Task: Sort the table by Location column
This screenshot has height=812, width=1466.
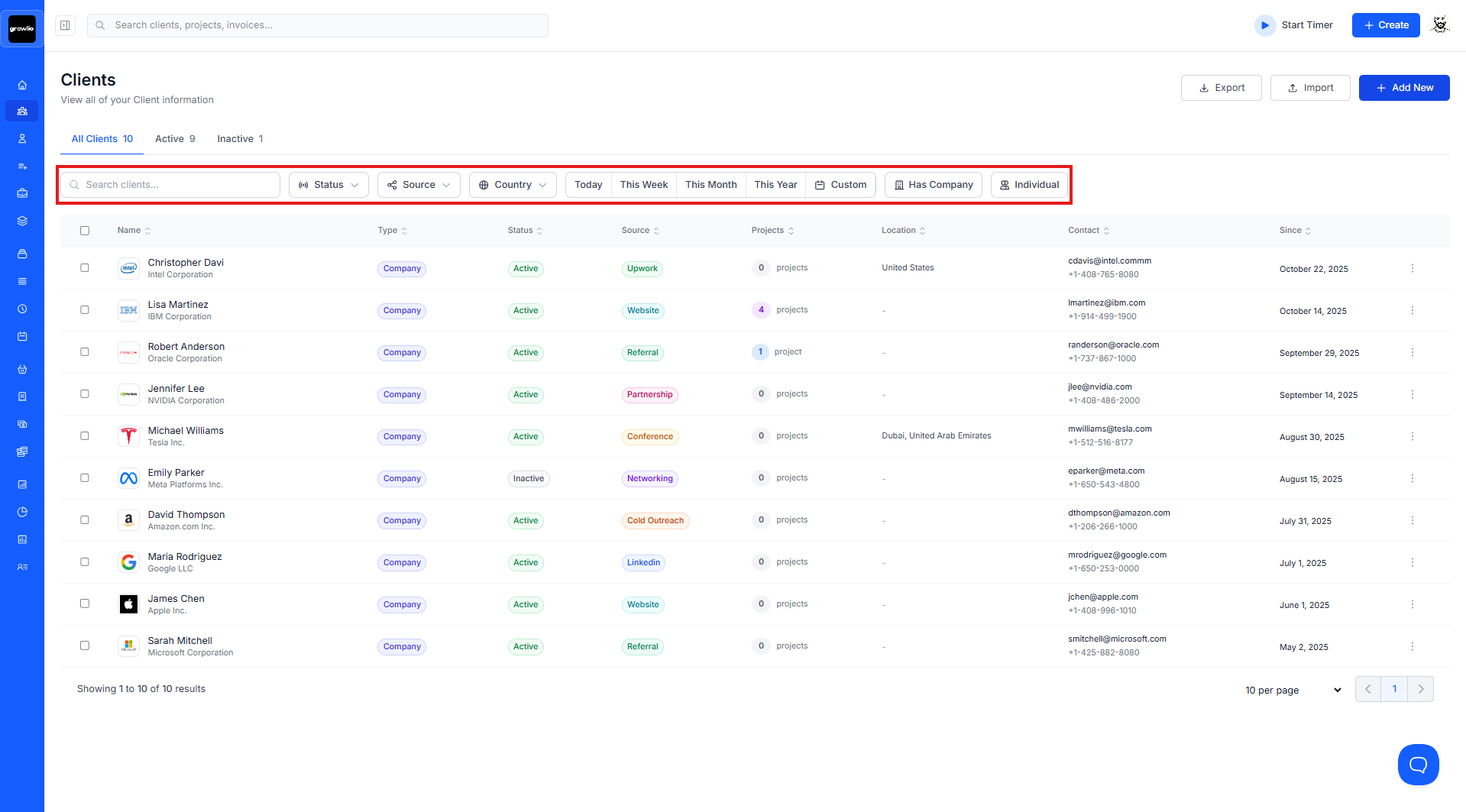Action: [x=903, y=231]
